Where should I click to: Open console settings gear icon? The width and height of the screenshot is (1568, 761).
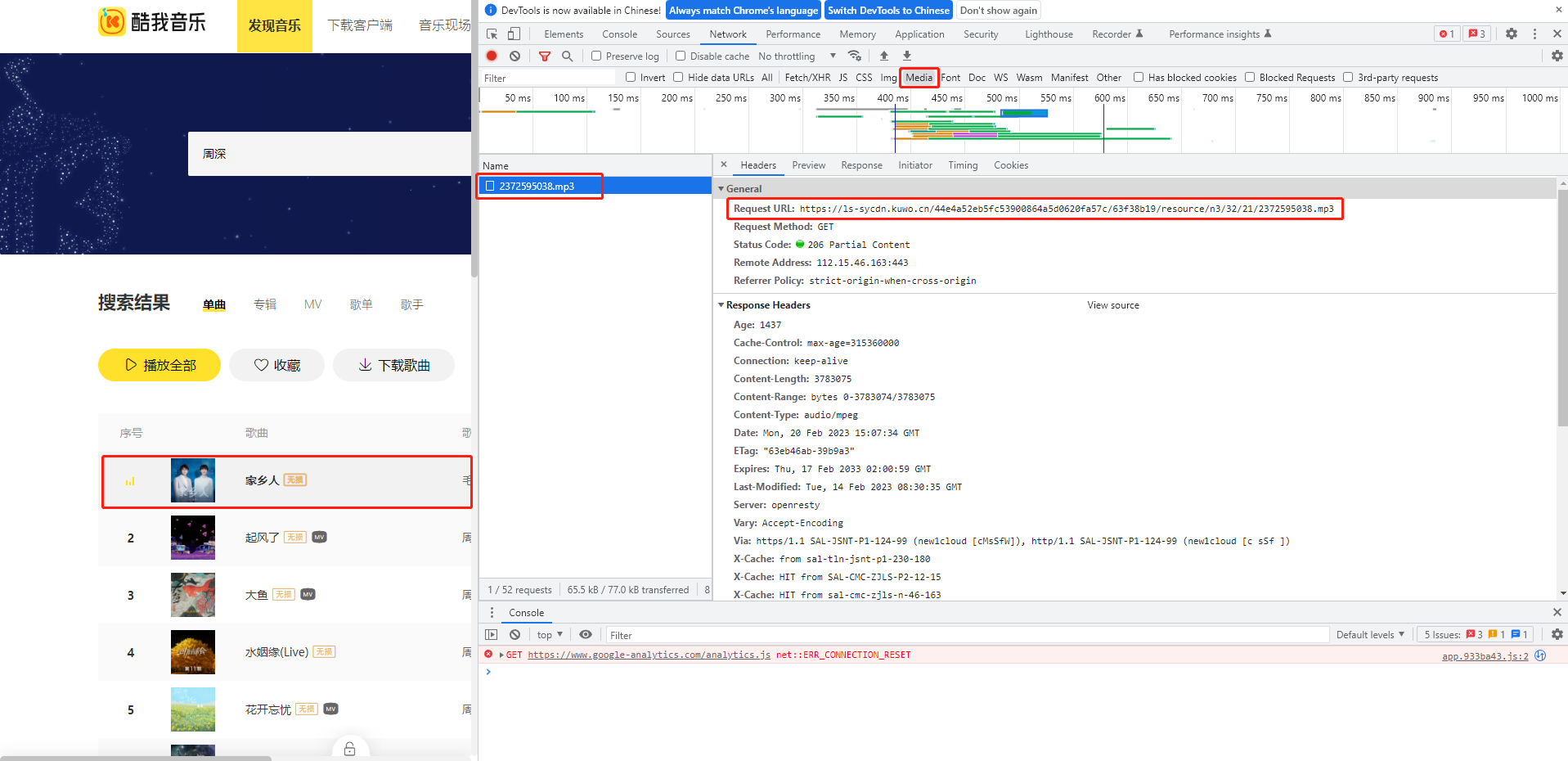1557,634
